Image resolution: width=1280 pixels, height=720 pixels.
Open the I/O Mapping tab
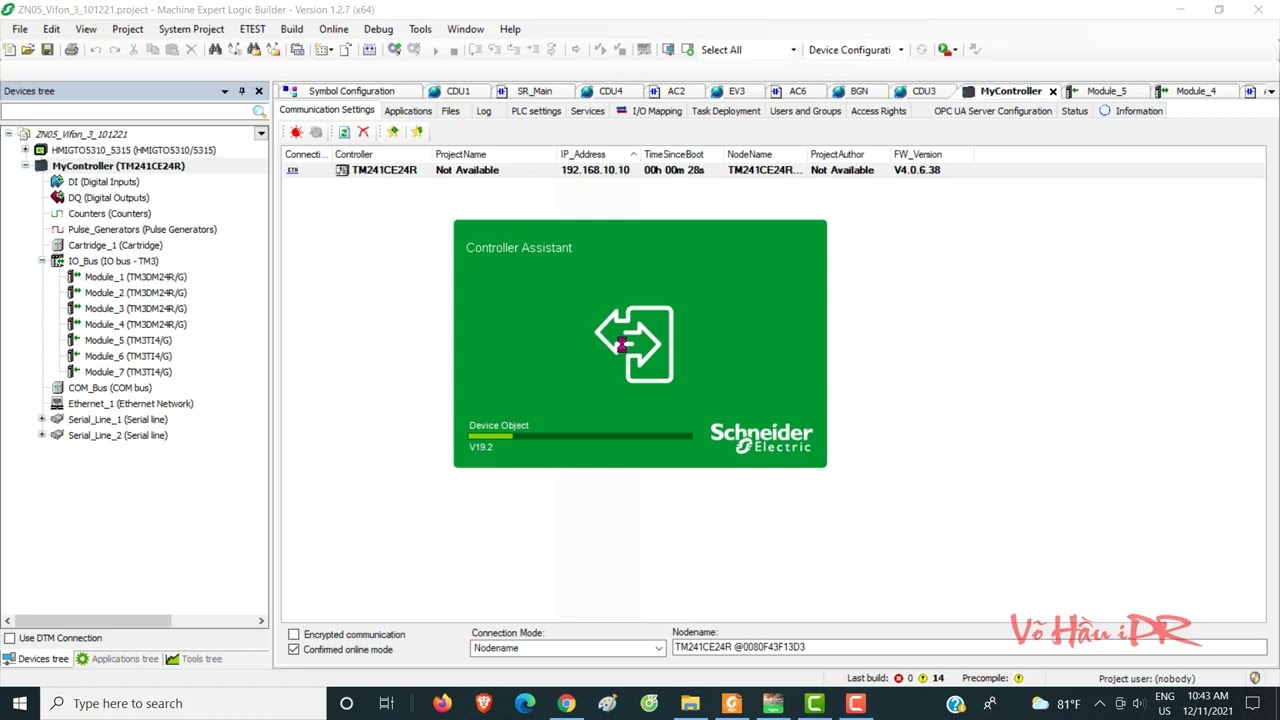click(x=649, y=111)
